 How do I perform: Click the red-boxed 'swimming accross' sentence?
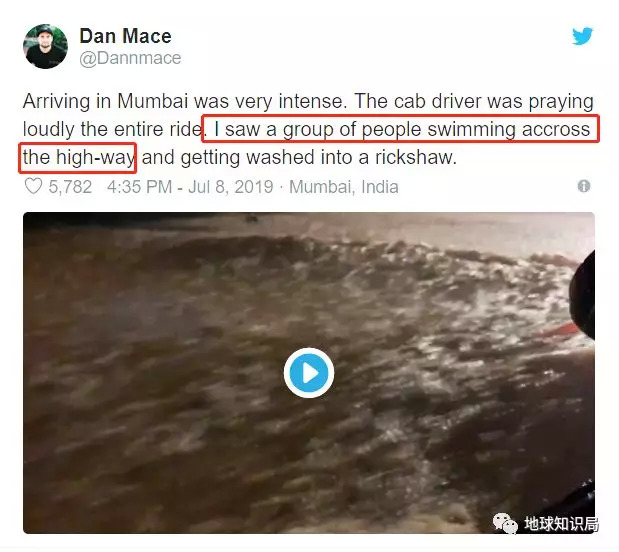tap(400, 129)
